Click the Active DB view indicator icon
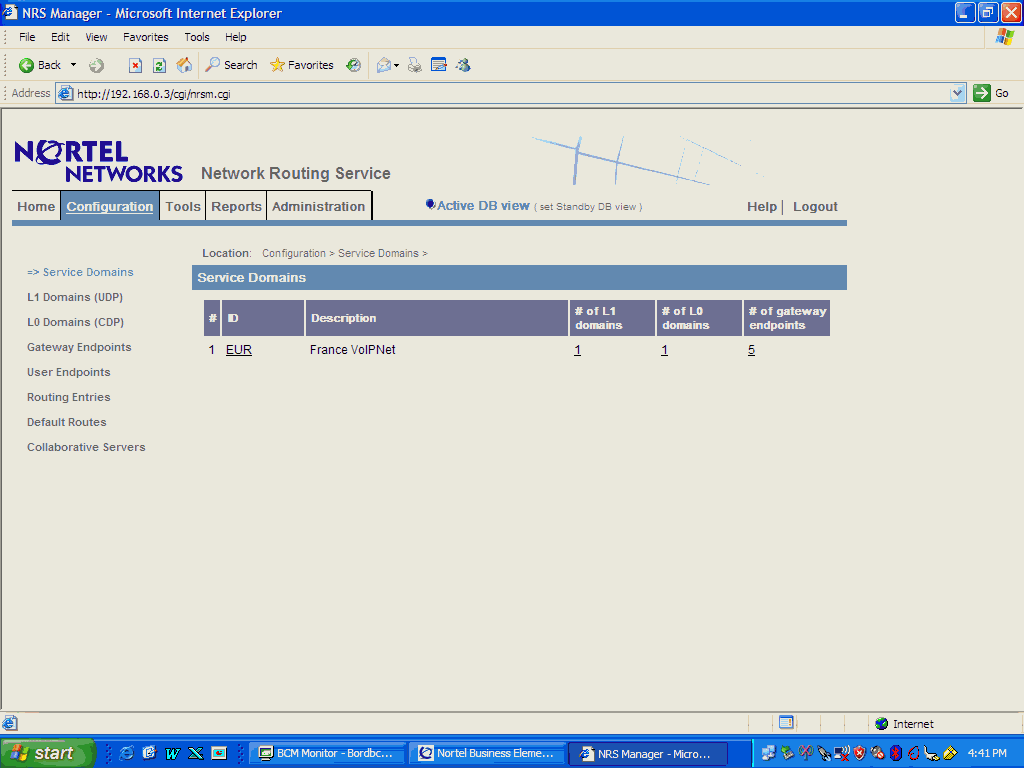The width and height of the screenshot is (1024, 768). coord(430,204)
